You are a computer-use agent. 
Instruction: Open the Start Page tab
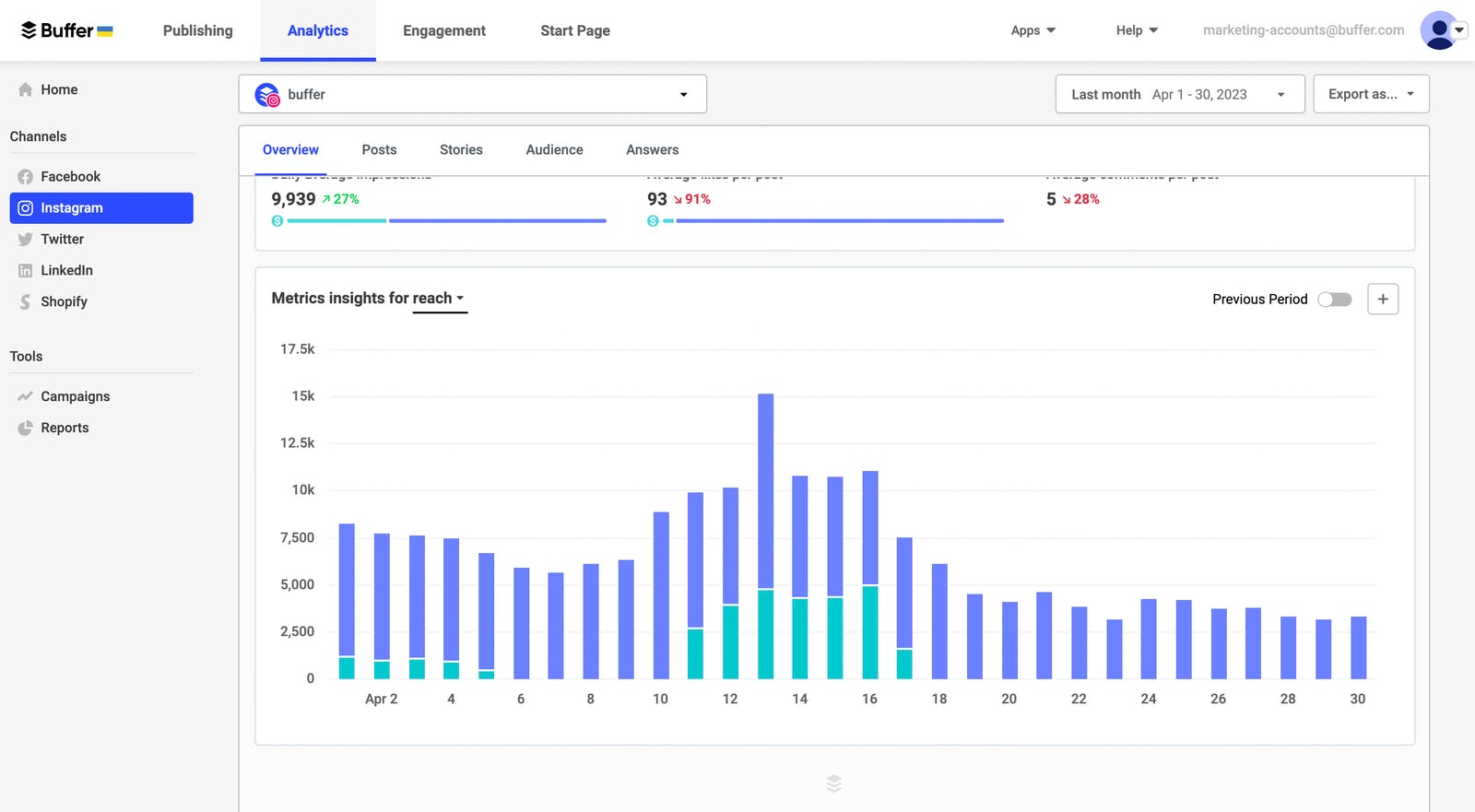coord(575,30)
